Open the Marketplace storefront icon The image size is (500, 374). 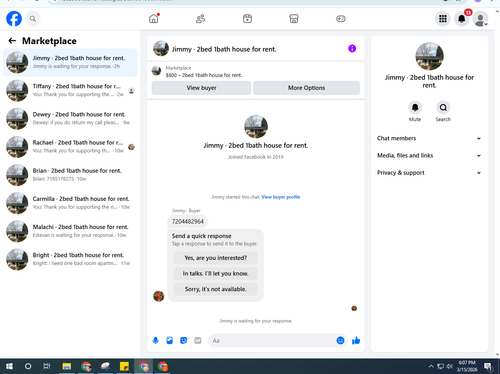(x=294, y=19)
